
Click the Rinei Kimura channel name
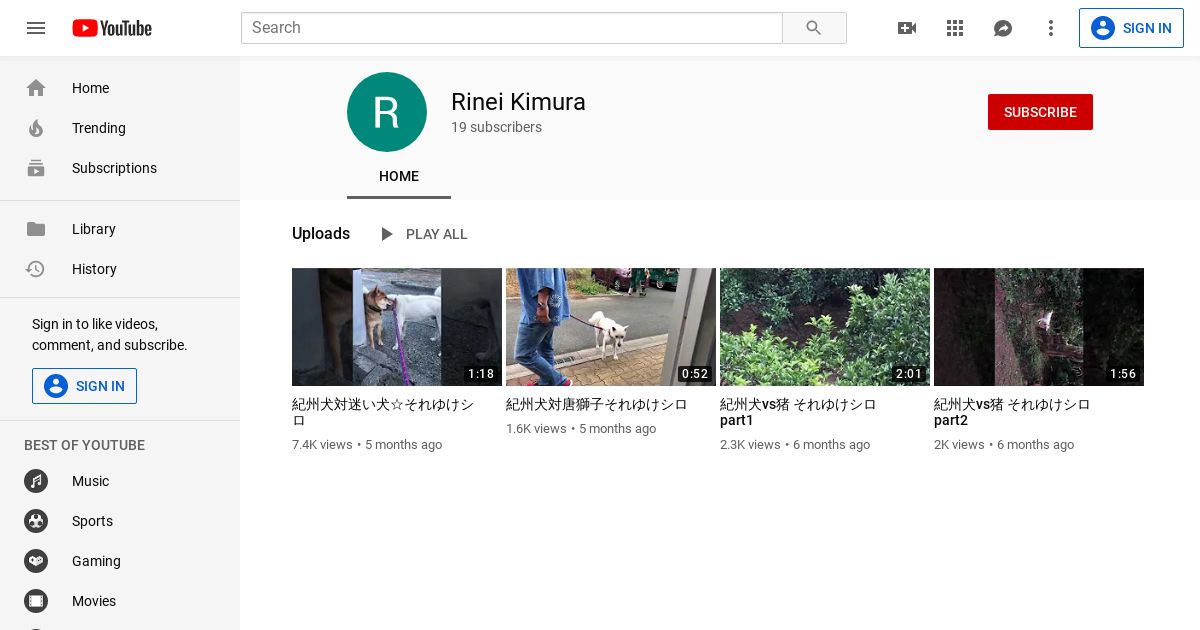point(518,102)
